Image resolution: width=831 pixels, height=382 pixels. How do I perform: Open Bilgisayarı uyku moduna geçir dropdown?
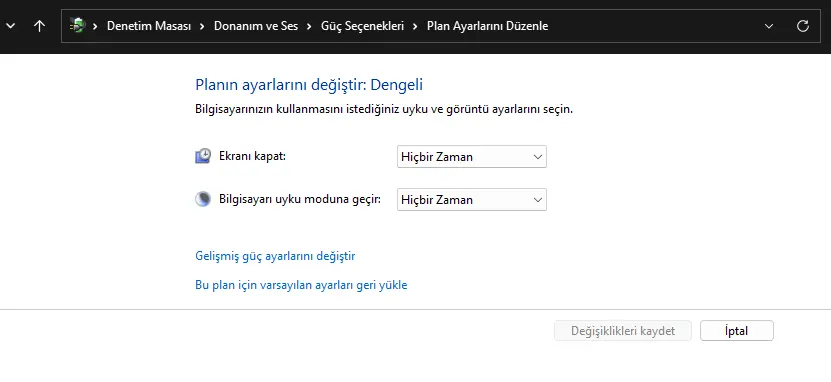click(x=472, y=200)
